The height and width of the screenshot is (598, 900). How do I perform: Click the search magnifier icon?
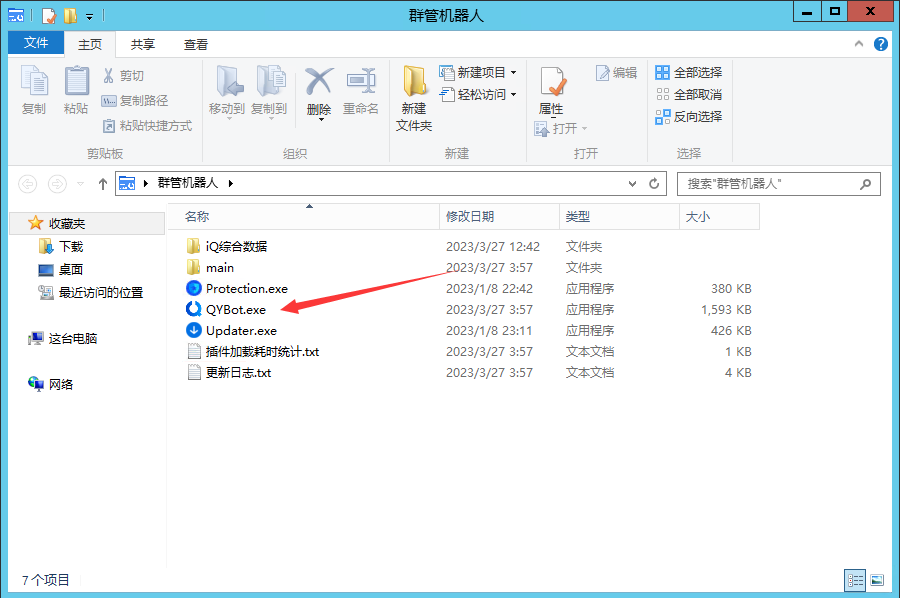click(x=866, y=184)
